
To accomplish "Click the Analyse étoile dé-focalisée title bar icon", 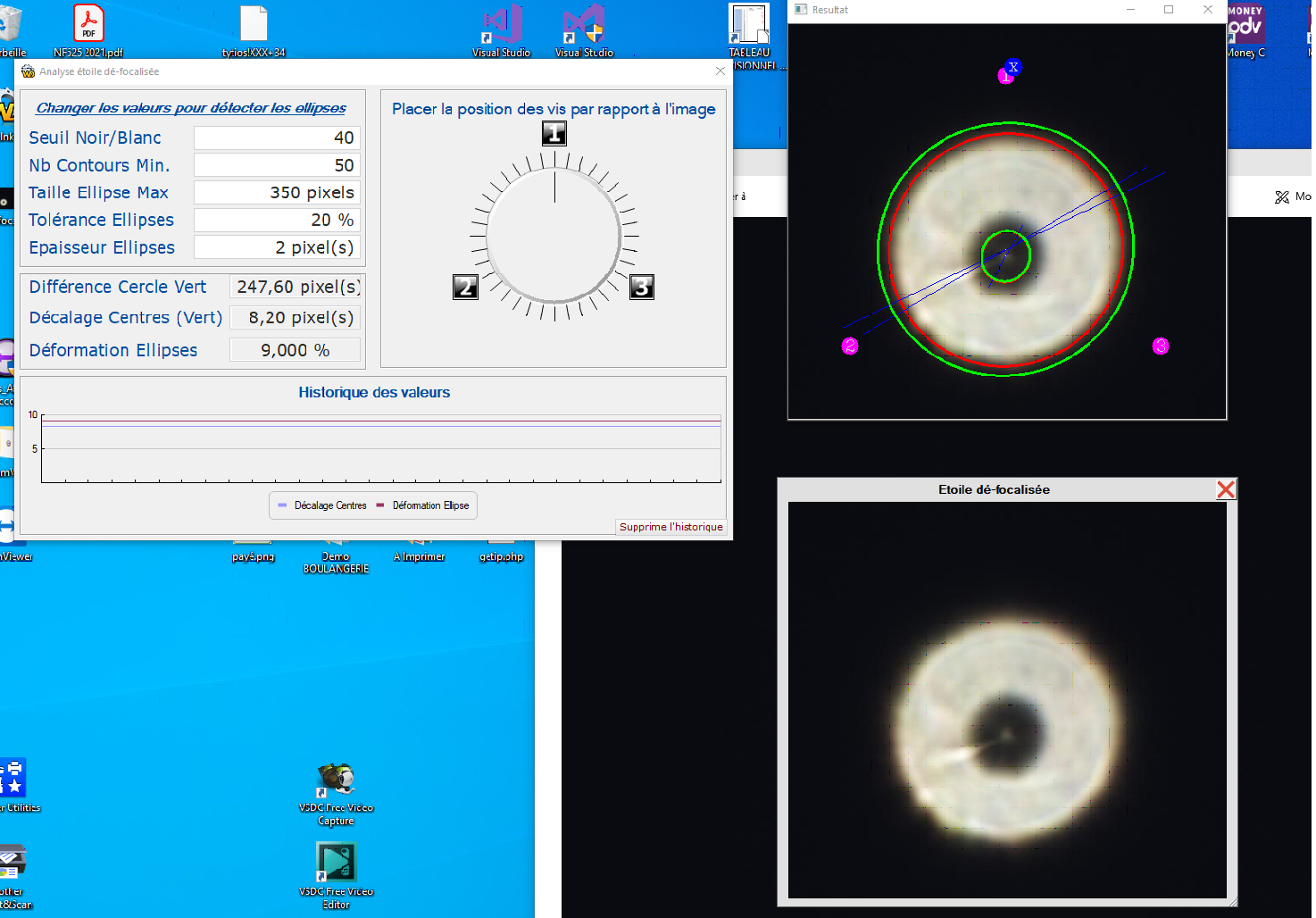I will tap(29, 71).
